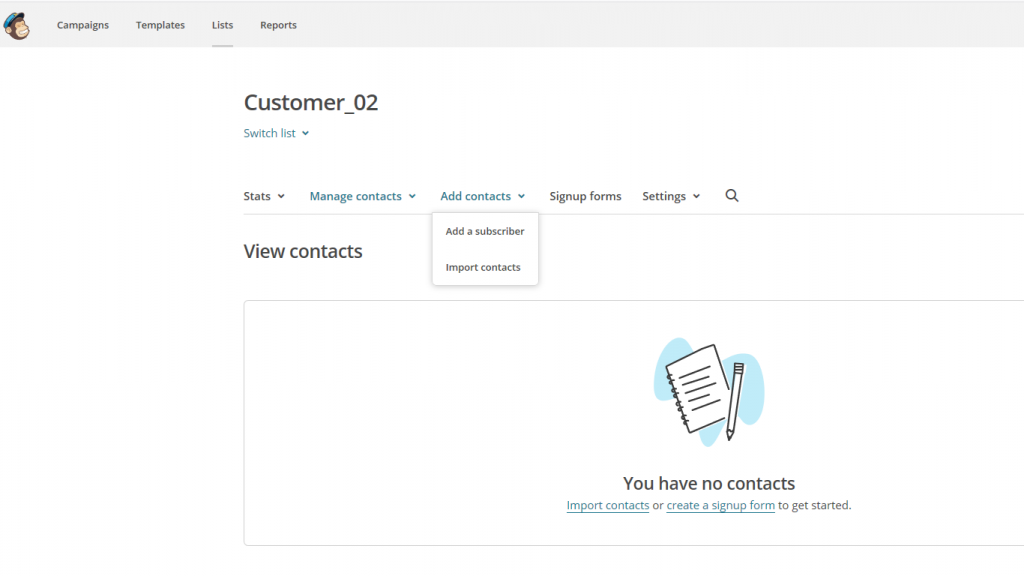Open the Manage contacts dropdown
This screenshot has width=1024, height=576.
pos(362,196)
